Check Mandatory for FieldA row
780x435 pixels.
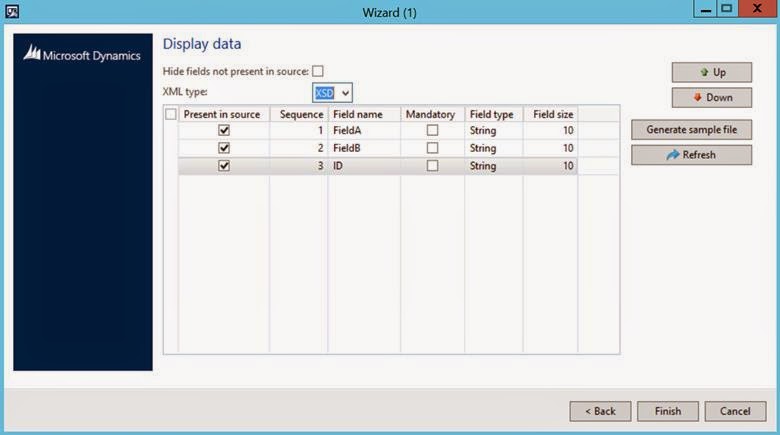[x=432, y=130]
